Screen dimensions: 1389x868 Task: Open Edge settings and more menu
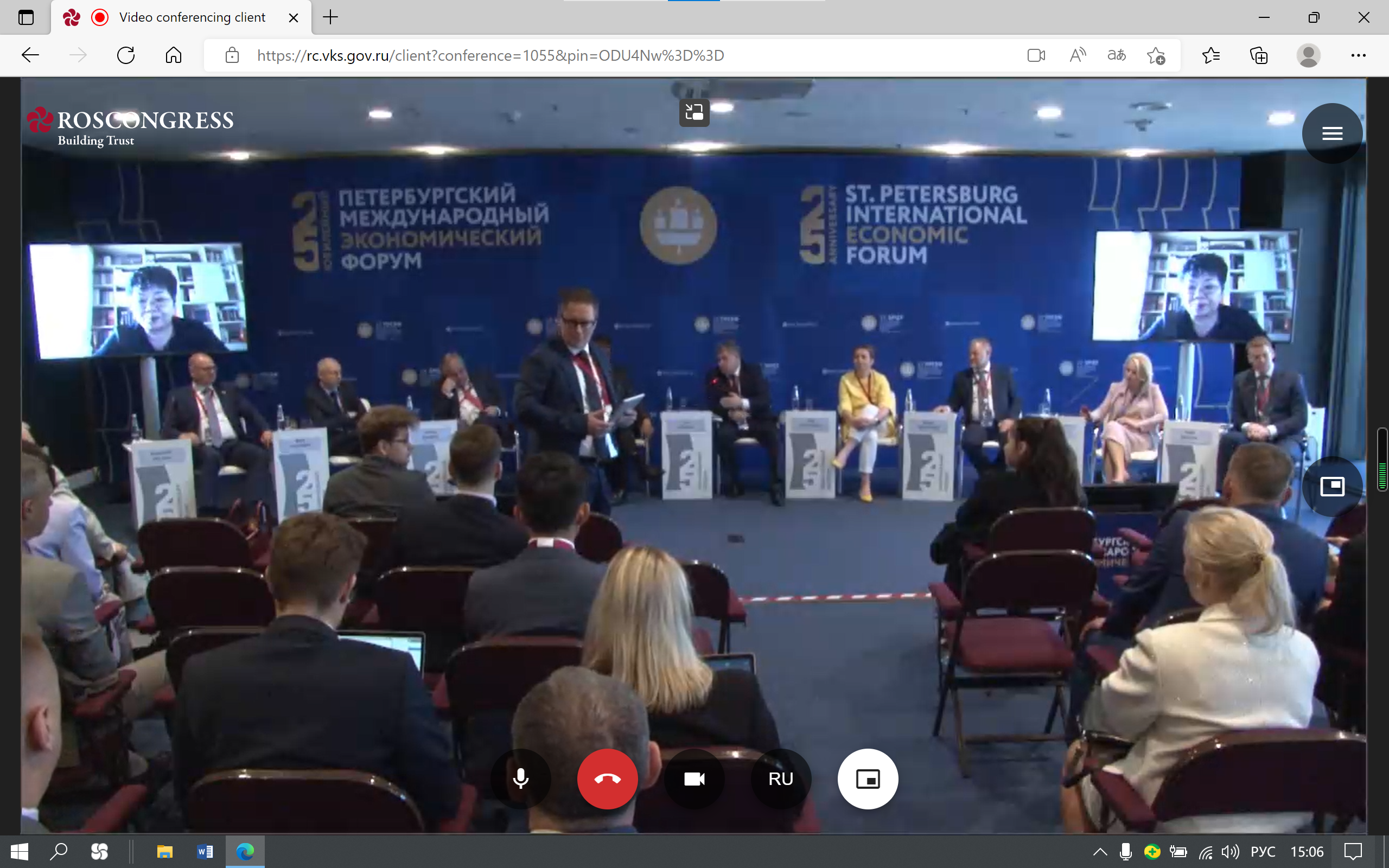click(x=1358, y=55)
